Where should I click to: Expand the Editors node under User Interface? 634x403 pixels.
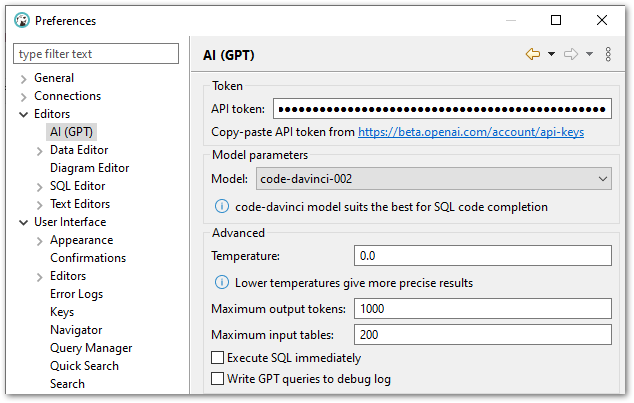[x=39, y=277]
